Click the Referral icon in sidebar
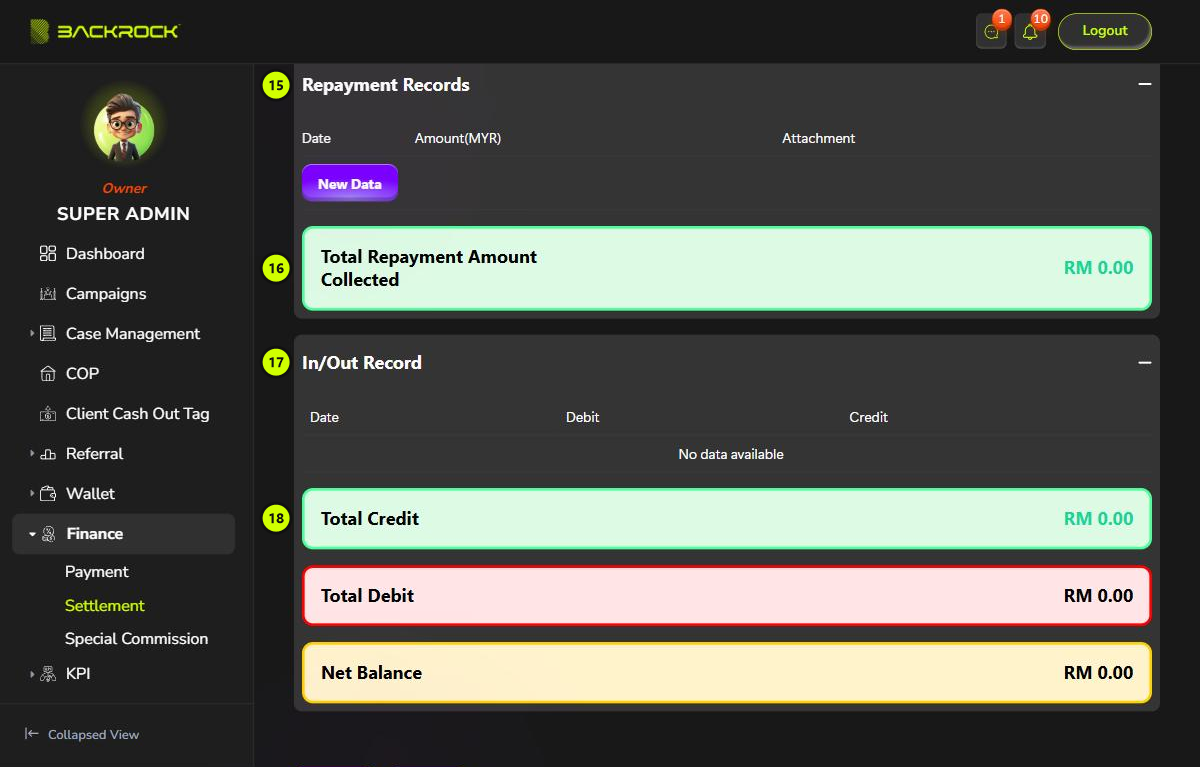Screen dimensions: 1200x767 [48, 454]
